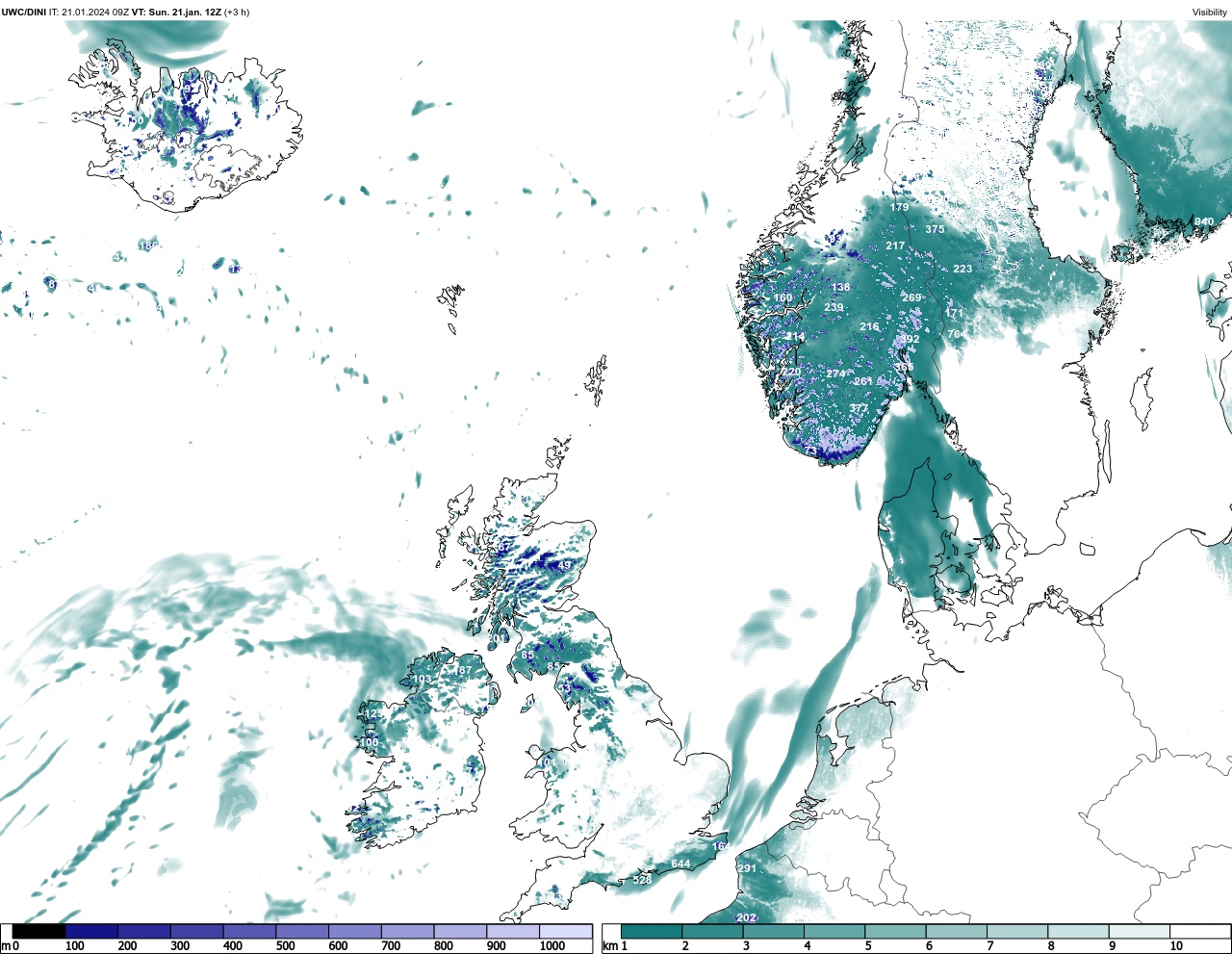This screenshot has height=954, width=1232.
Task: Click the 5–6 km legend color swatch
Action: click(x=895, y=932)
